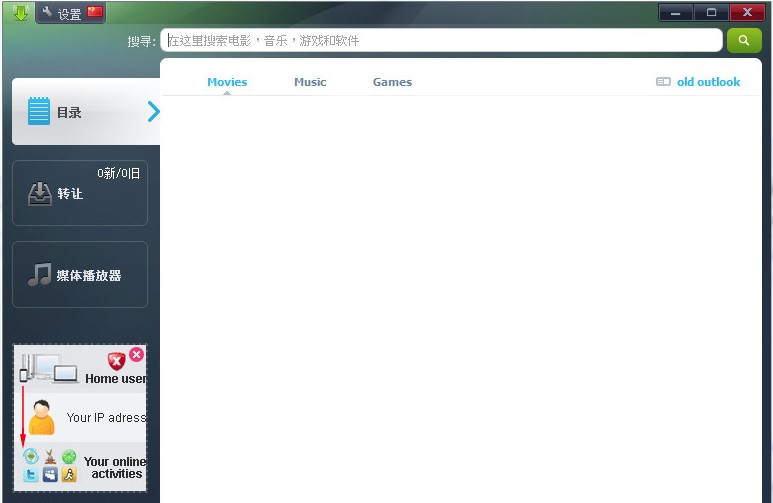Screen dimensions: 773x503
Task: Click the green magnifier search button
Action: (744, 40)
